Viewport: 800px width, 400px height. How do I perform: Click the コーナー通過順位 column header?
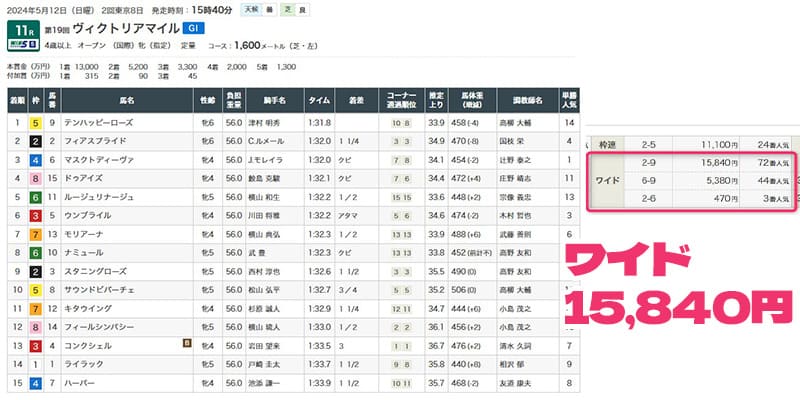click(x=401, y=101)
